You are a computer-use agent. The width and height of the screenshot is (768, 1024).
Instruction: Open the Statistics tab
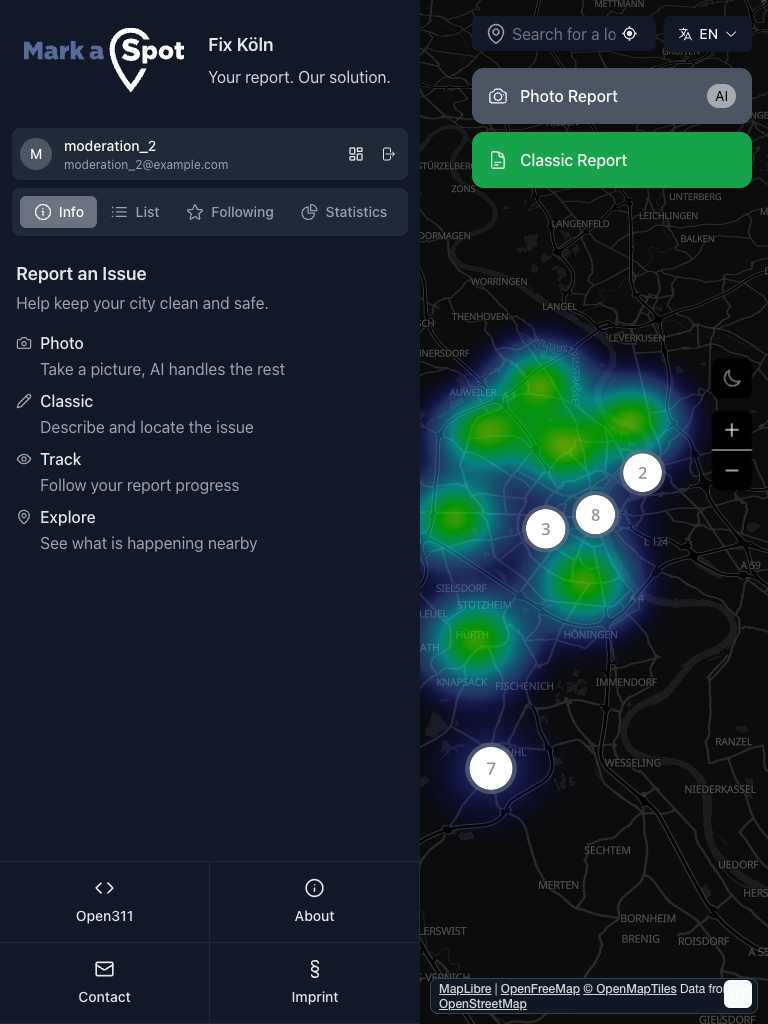click(x=344, y=212)
